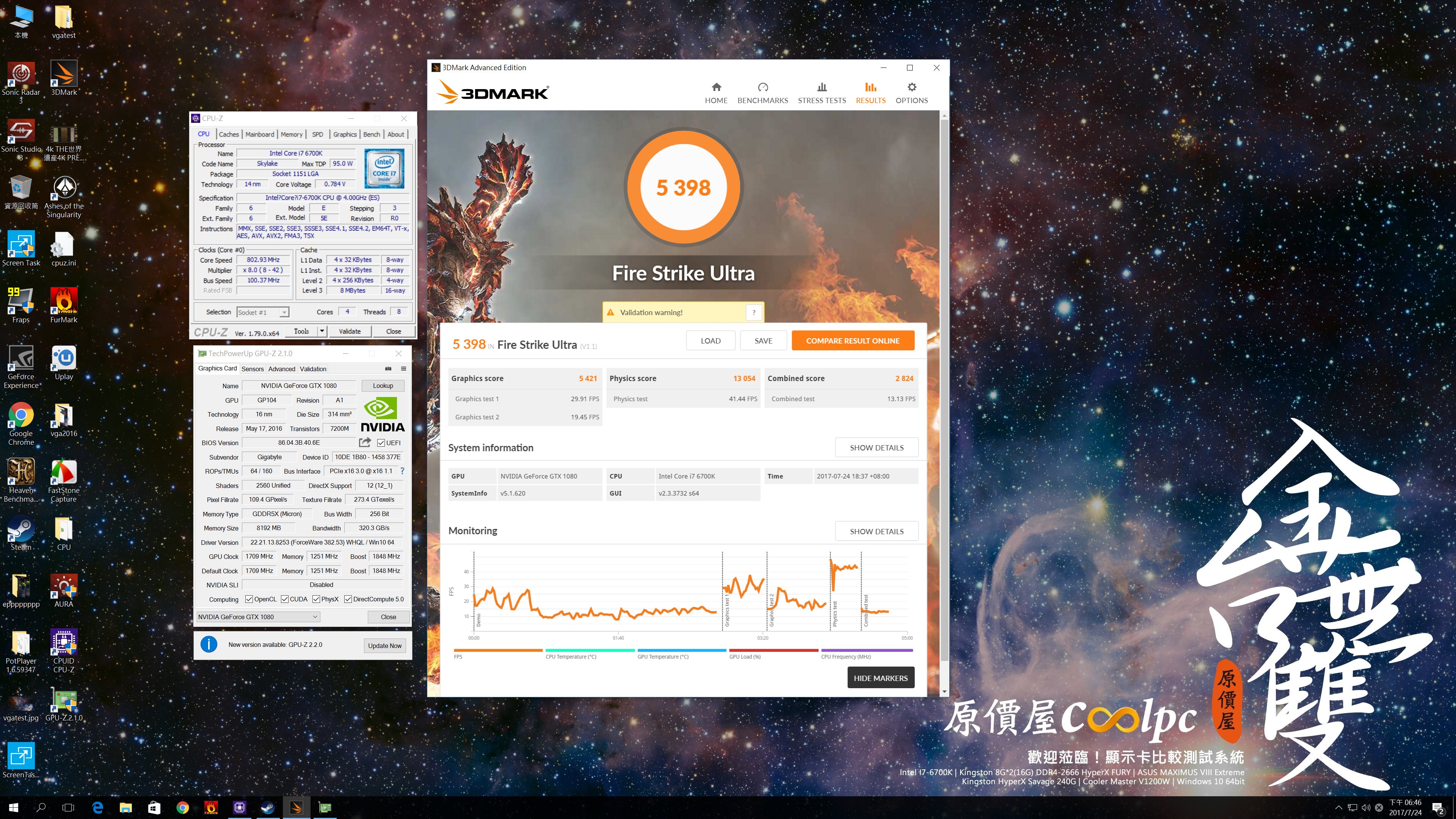Expand NVIDIA GeForce GTX 1080 GPU selector dropdown
The height and width of the screenshot is (819, 1456).
coord(258,617)
